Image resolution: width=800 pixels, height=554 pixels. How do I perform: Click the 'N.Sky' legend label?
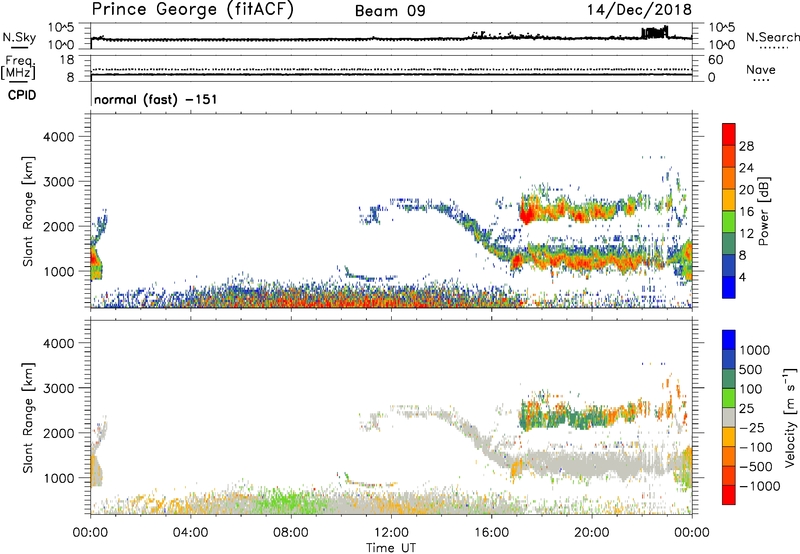click(19, 37)
